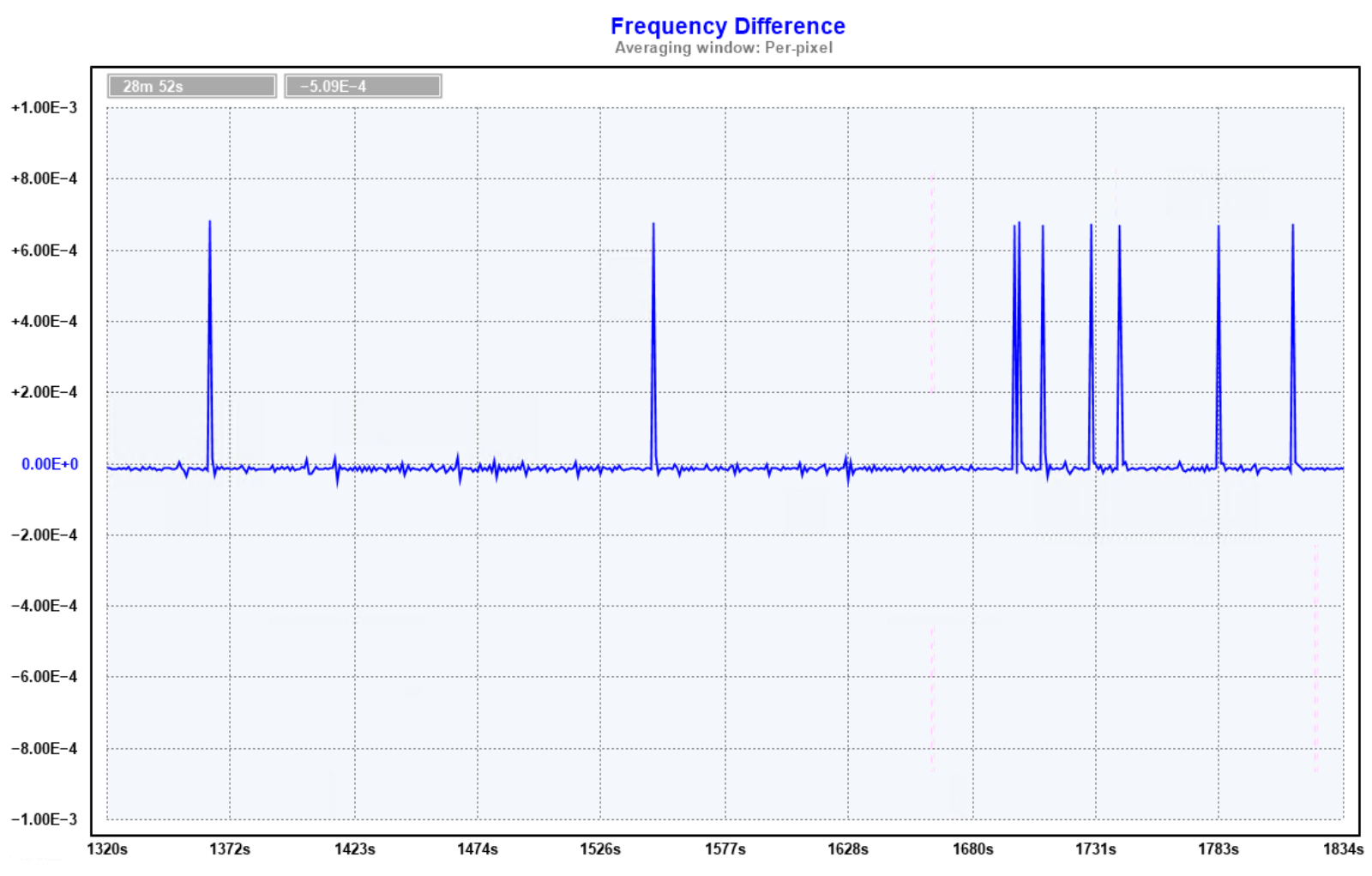Click the "Averaging window: Per-pixel" subtitle
This screenshot has width=1372, height=876.
point(723,48)
